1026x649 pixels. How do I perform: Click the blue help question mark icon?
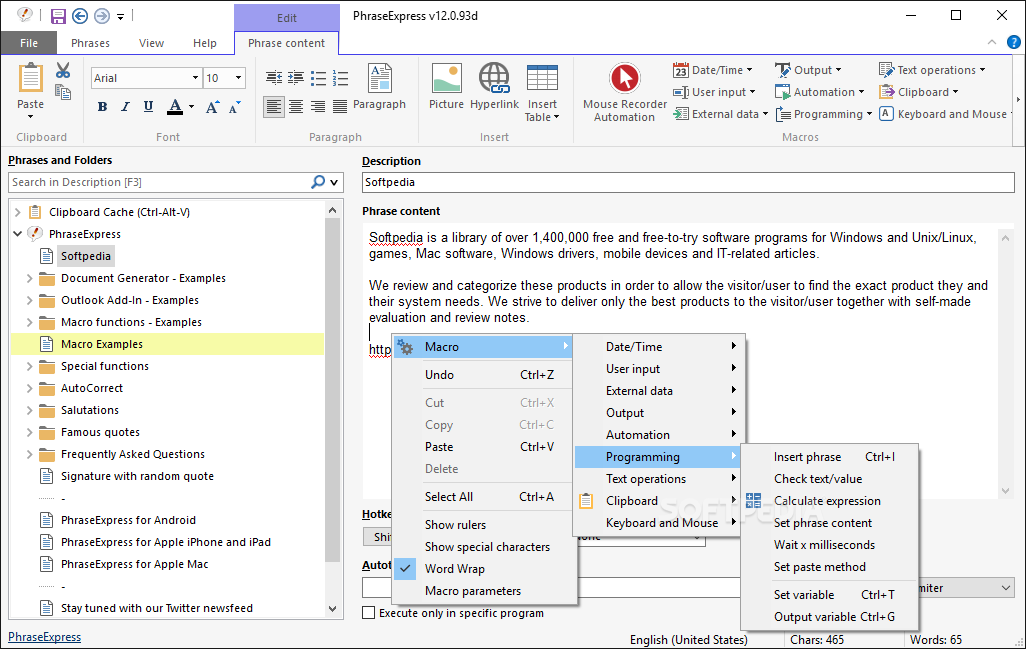[x=1014, y=43]
